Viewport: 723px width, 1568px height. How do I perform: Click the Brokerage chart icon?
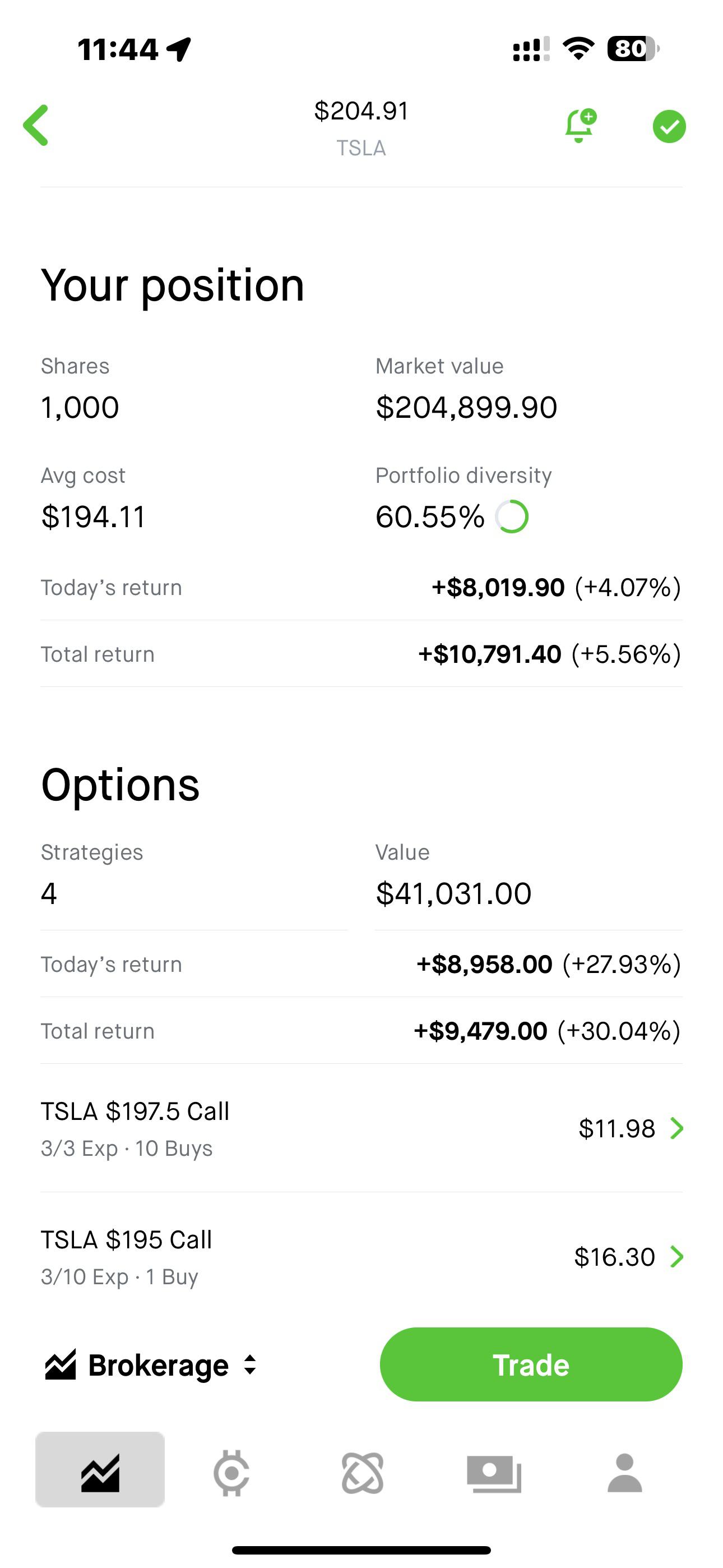coord(61,1364)
